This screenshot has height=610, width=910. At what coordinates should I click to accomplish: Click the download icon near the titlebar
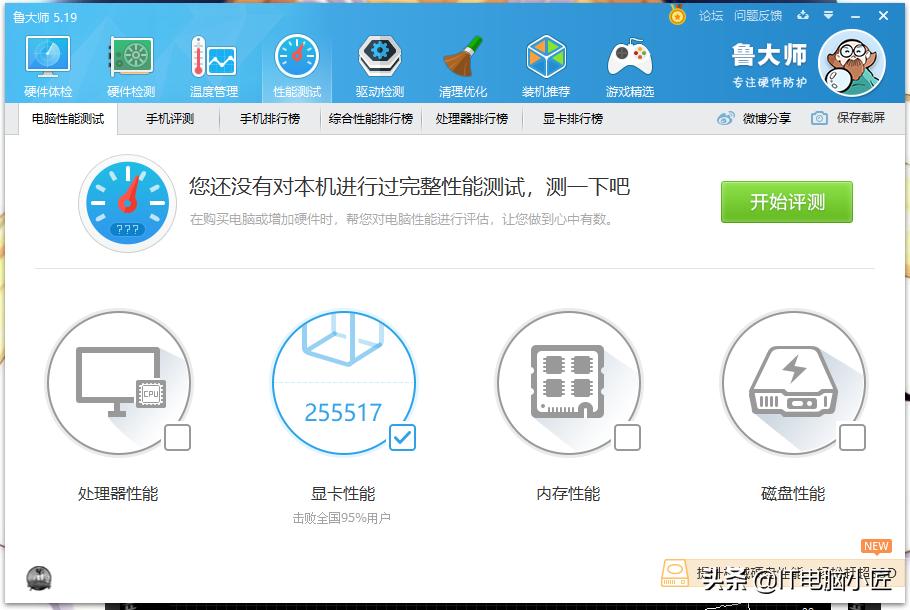coord(803,16)
